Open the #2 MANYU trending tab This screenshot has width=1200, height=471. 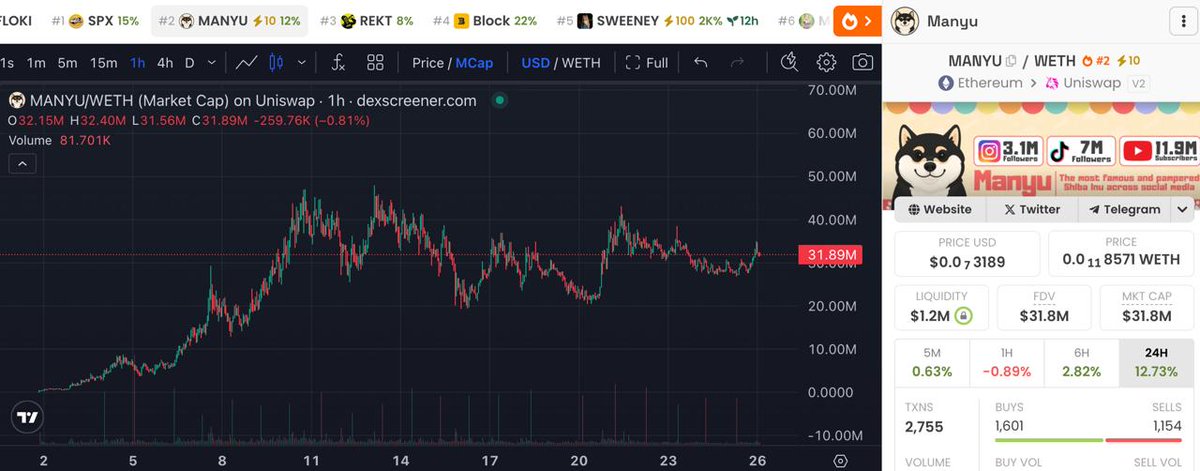[229, 20]
